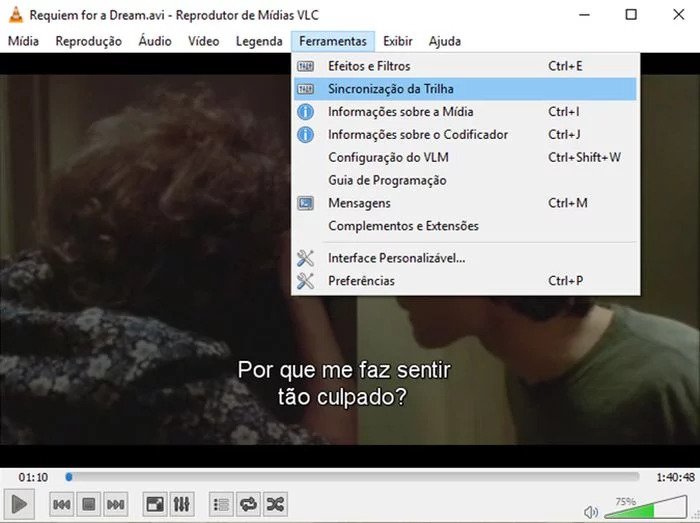
Task: Close the Ferramentas menu in menu bar
Action: click(x=333, y=41)
